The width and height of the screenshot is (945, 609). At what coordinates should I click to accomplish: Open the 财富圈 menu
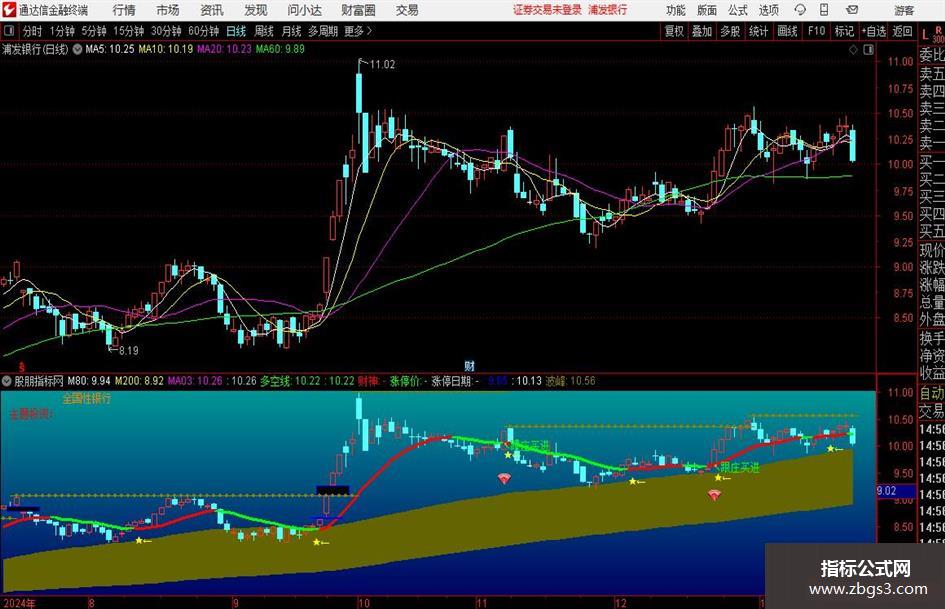(359, 10)
